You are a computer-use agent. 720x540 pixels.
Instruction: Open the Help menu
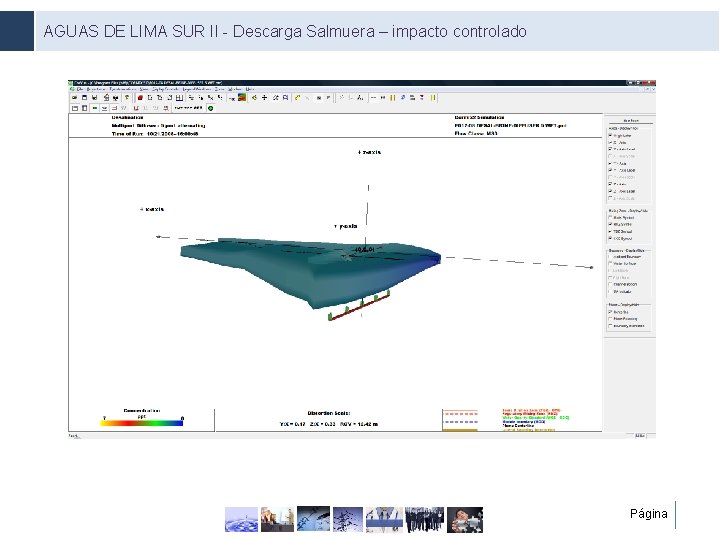(x=249, y=89)
